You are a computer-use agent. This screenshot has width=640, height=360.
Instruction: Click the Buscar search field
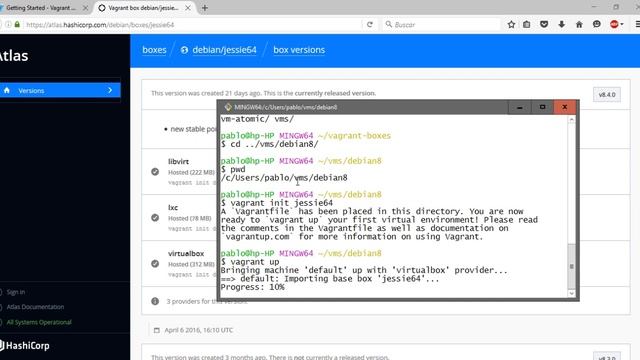pos(441,24)
